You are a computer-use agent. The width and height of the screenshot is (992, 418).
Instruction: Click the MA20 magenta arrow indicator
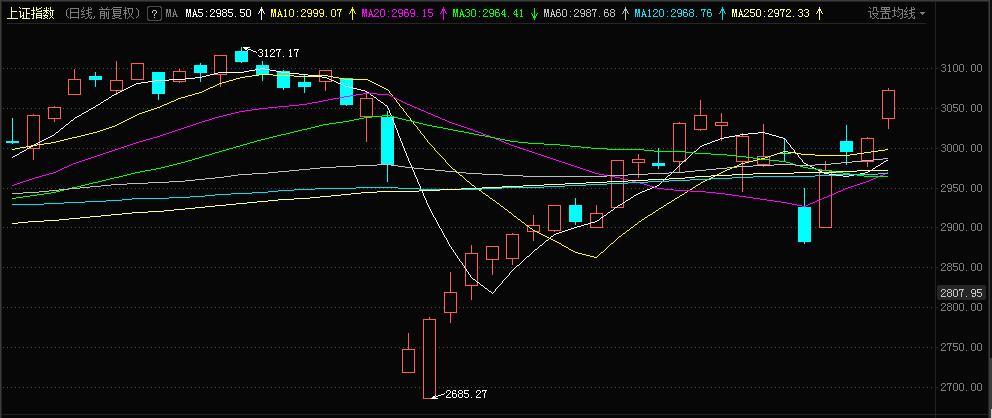coord(443,13)
